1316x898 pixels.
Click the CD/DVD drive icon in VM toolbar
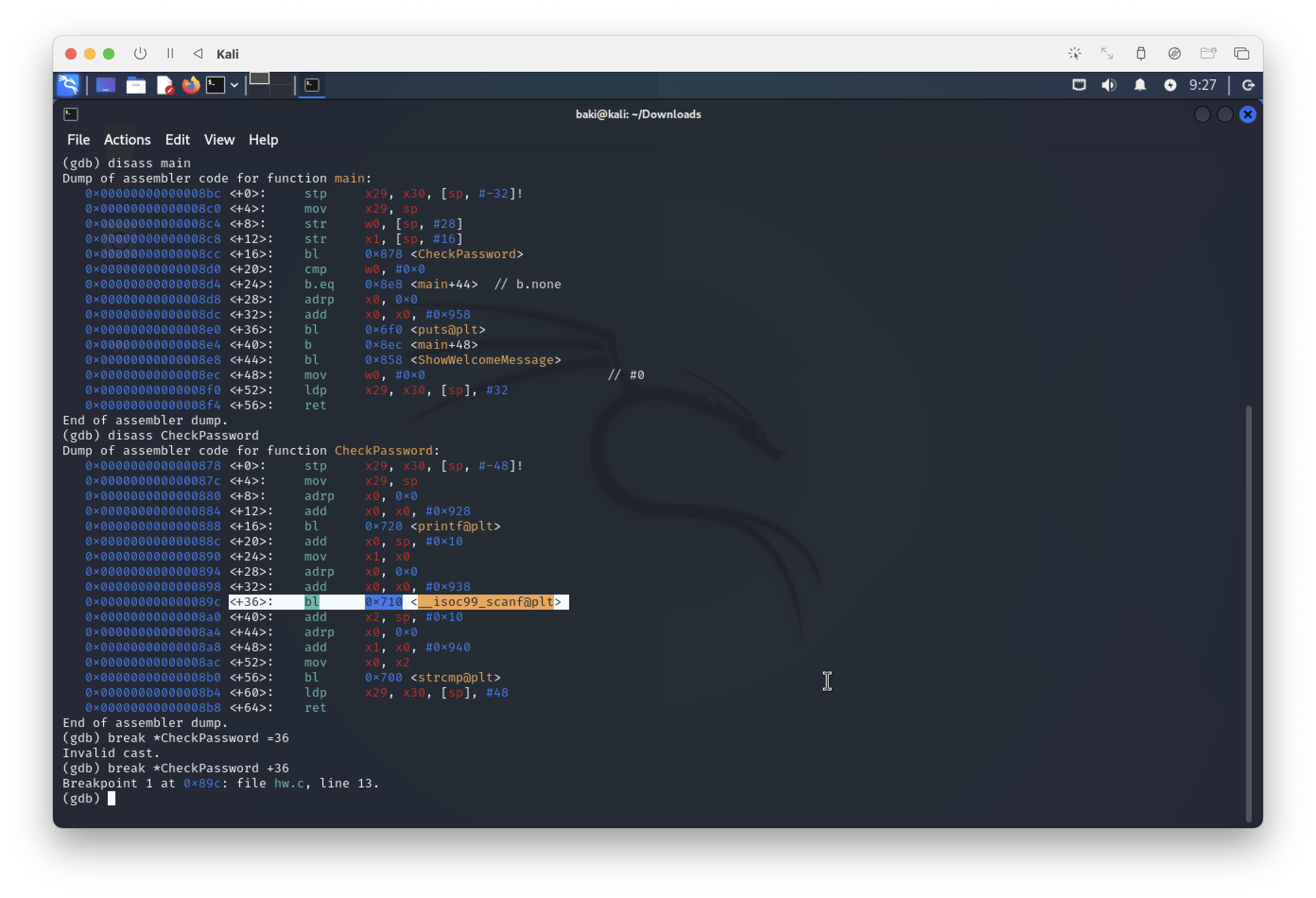pos(1175,53)
